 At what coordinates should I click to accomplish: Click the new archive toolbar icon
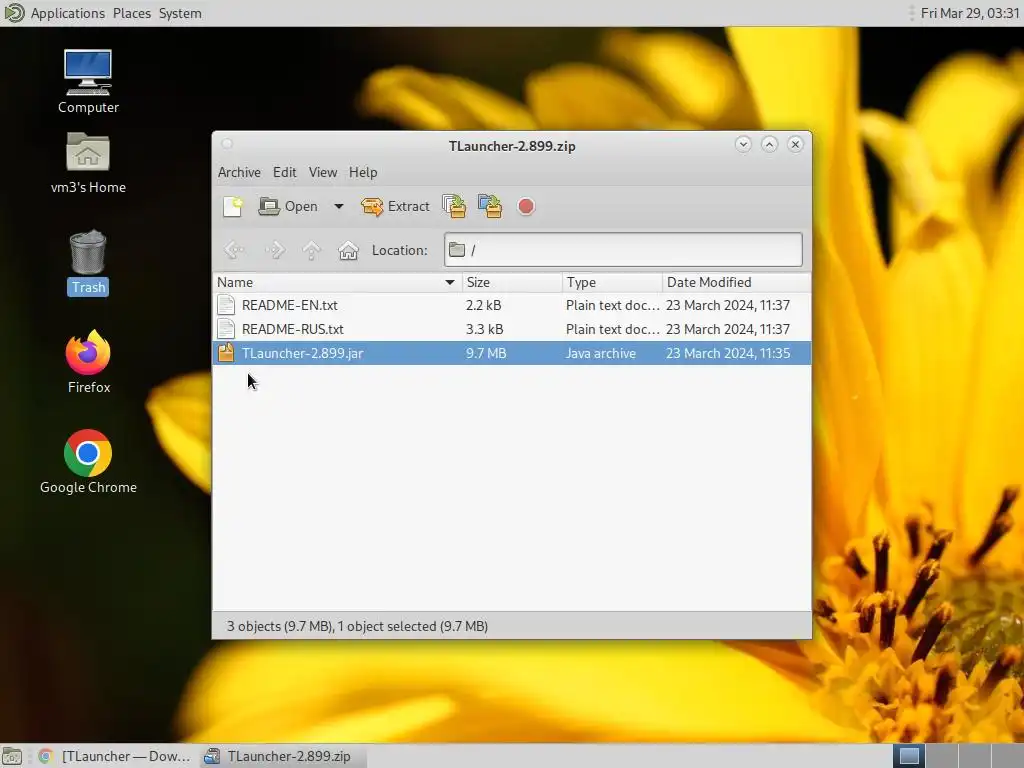pyautogui.click(x=232, y=206)
